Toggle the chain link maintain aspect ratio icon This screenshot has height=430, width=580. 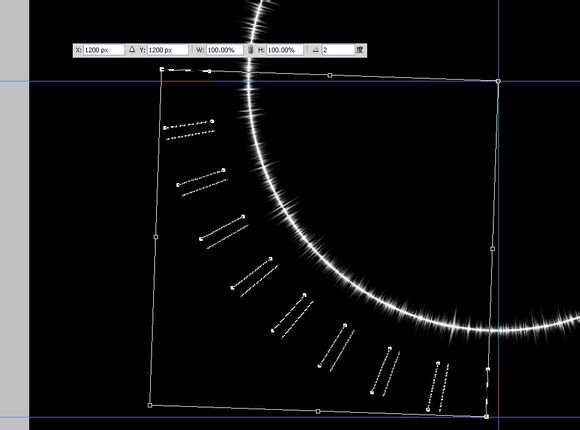pos(250,50)
